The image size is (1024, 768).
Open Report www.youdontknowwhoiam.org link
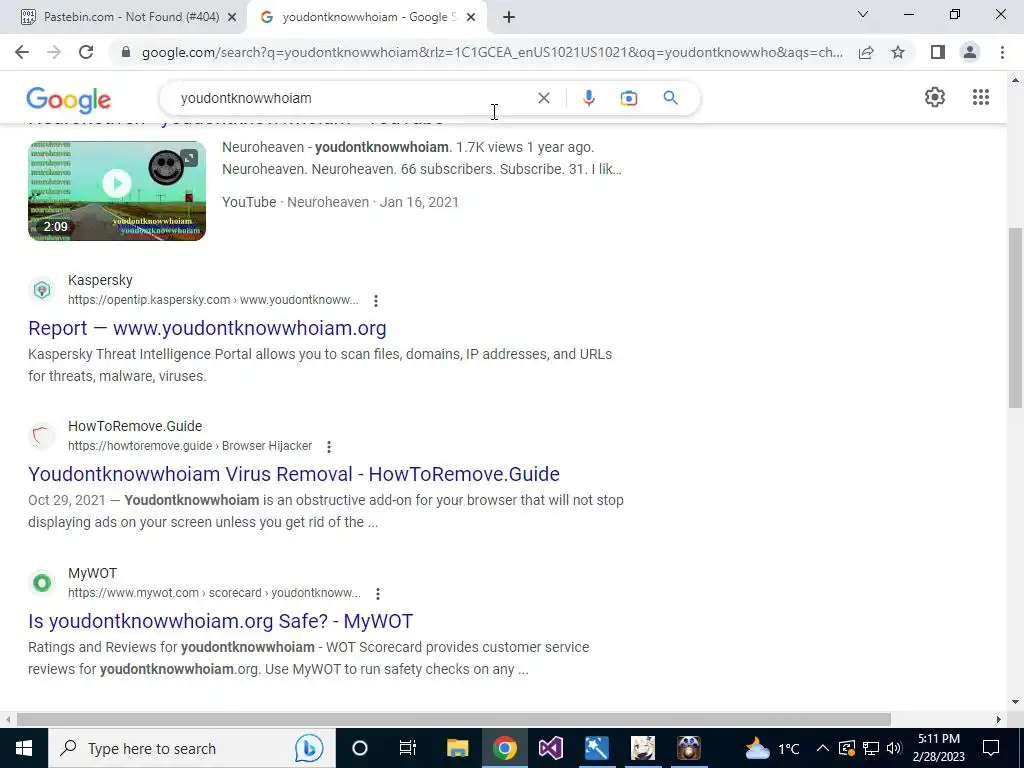click(x=207, y=328)
